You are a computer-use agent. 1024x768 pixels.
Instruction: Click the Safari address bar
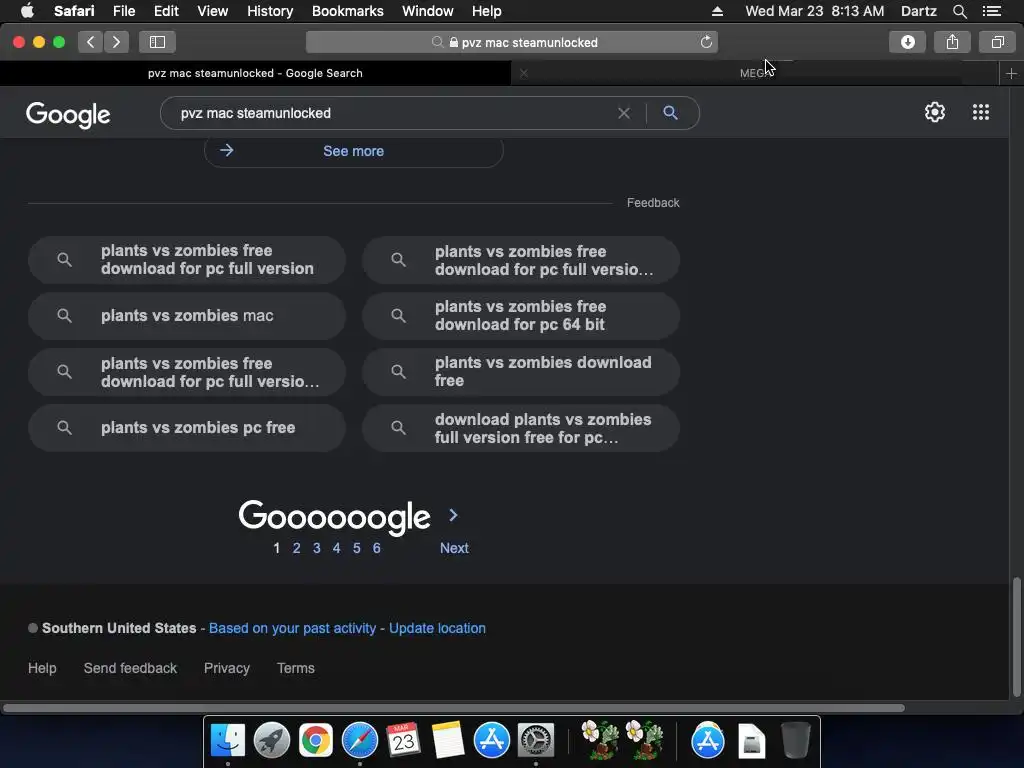pos(511,42)
